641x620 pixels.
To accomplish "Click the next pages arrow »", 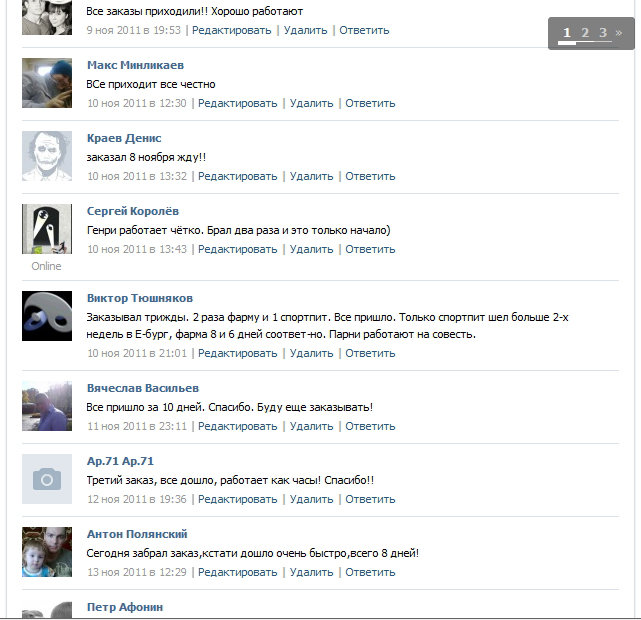I will tap(619, 32).
